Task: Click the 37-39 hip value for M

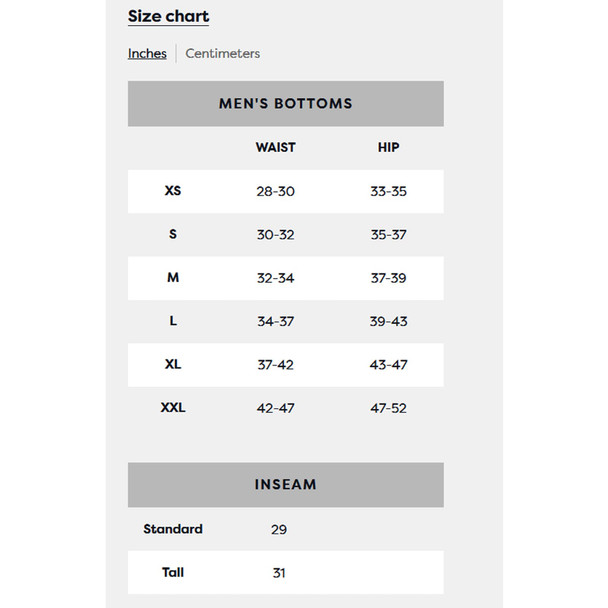Action: pos(389,278)
